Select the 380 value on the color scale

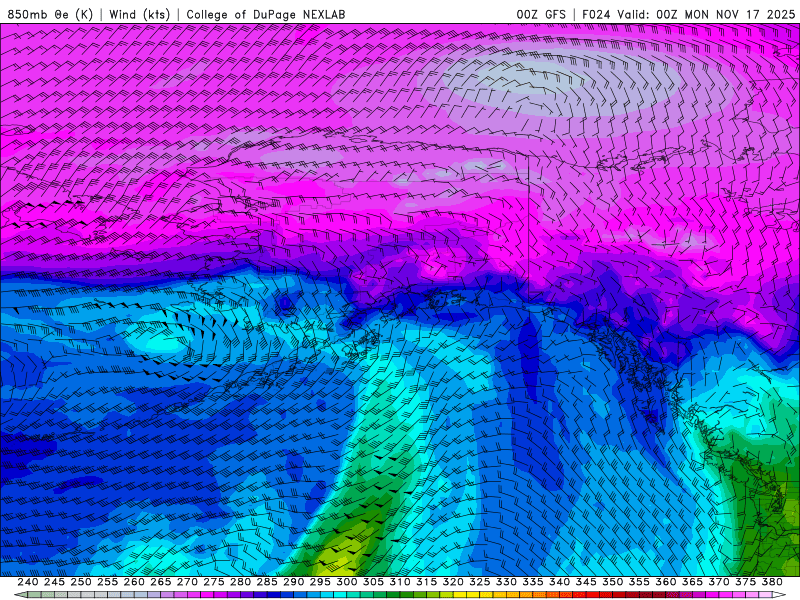(x=772, y=582)
